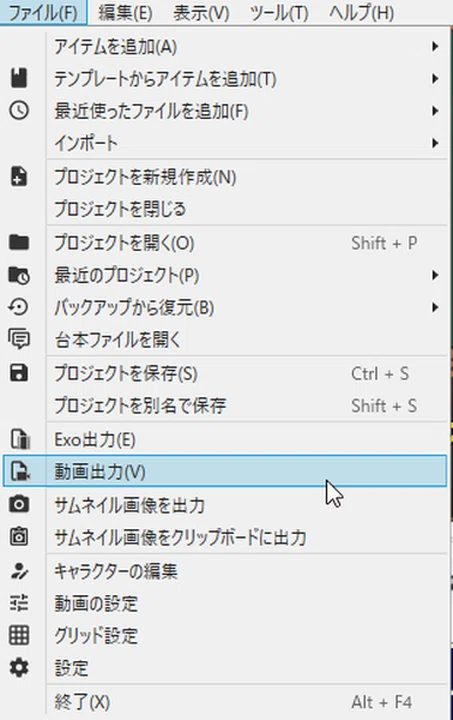
Task: Click the template save icon beside テンプレートからアイテムを追加
Action: click(19, 78)
